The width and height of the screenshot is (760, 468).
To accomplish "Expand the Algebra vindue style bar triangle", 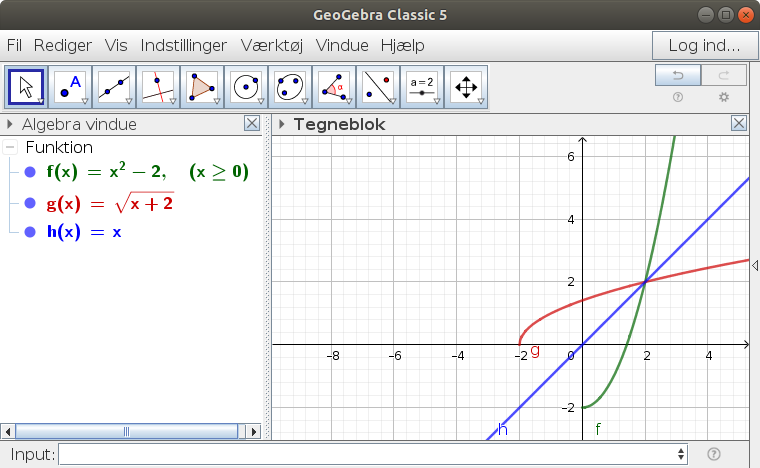I will click(x=9, y=124).
